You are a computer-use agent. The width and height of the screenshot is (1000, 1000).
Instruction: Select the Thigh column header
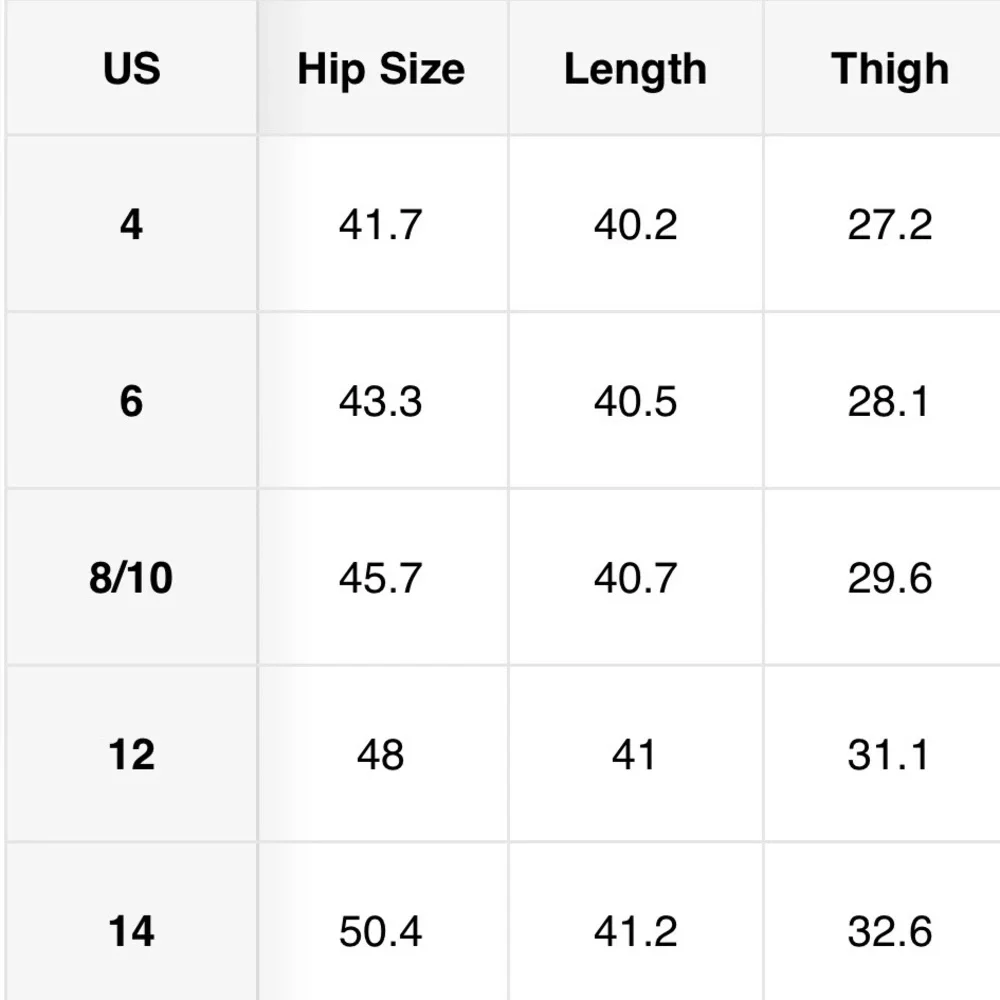(890, 70)
